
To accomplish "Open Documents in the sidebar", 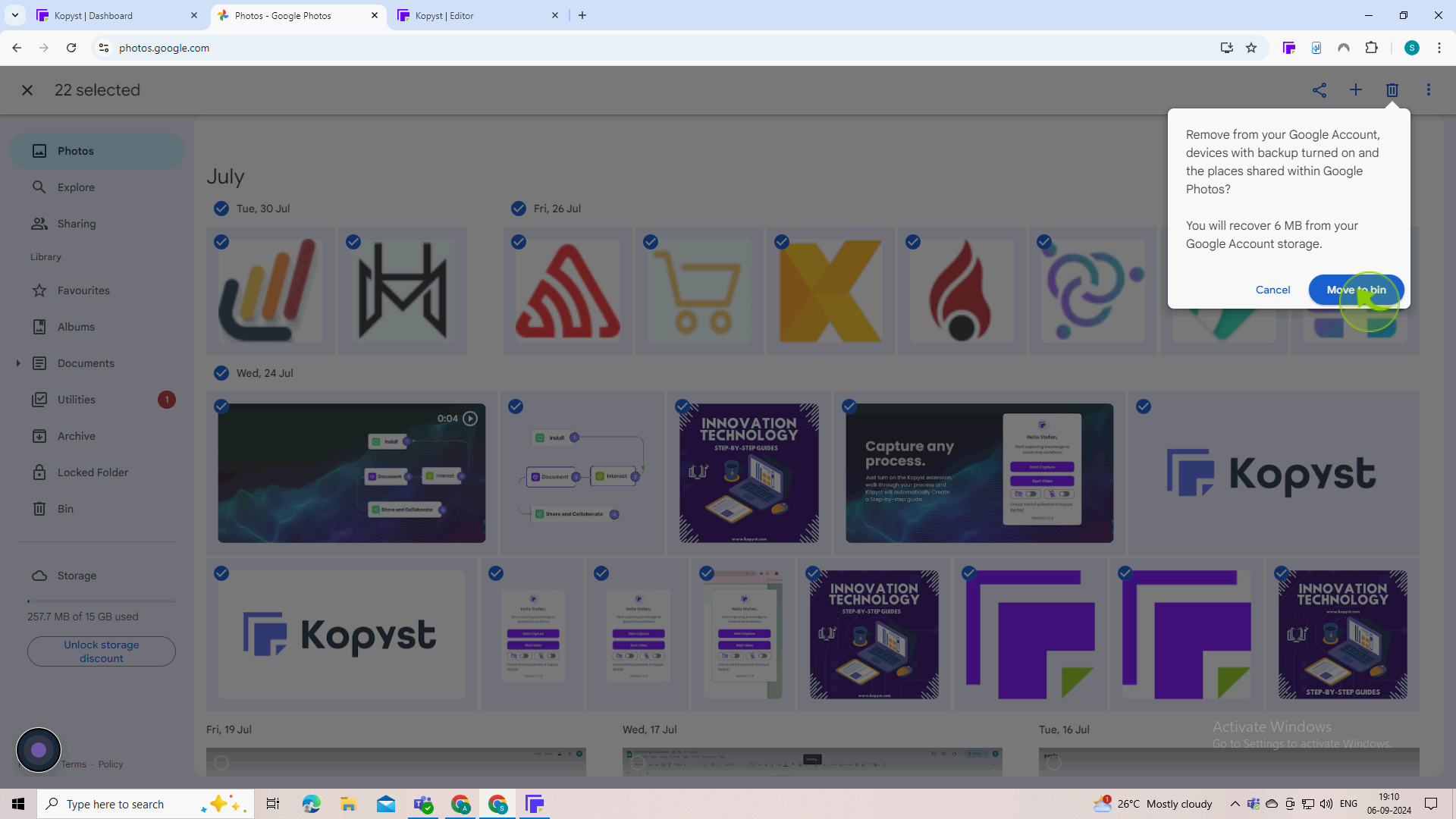I will [x=97, y=363].
